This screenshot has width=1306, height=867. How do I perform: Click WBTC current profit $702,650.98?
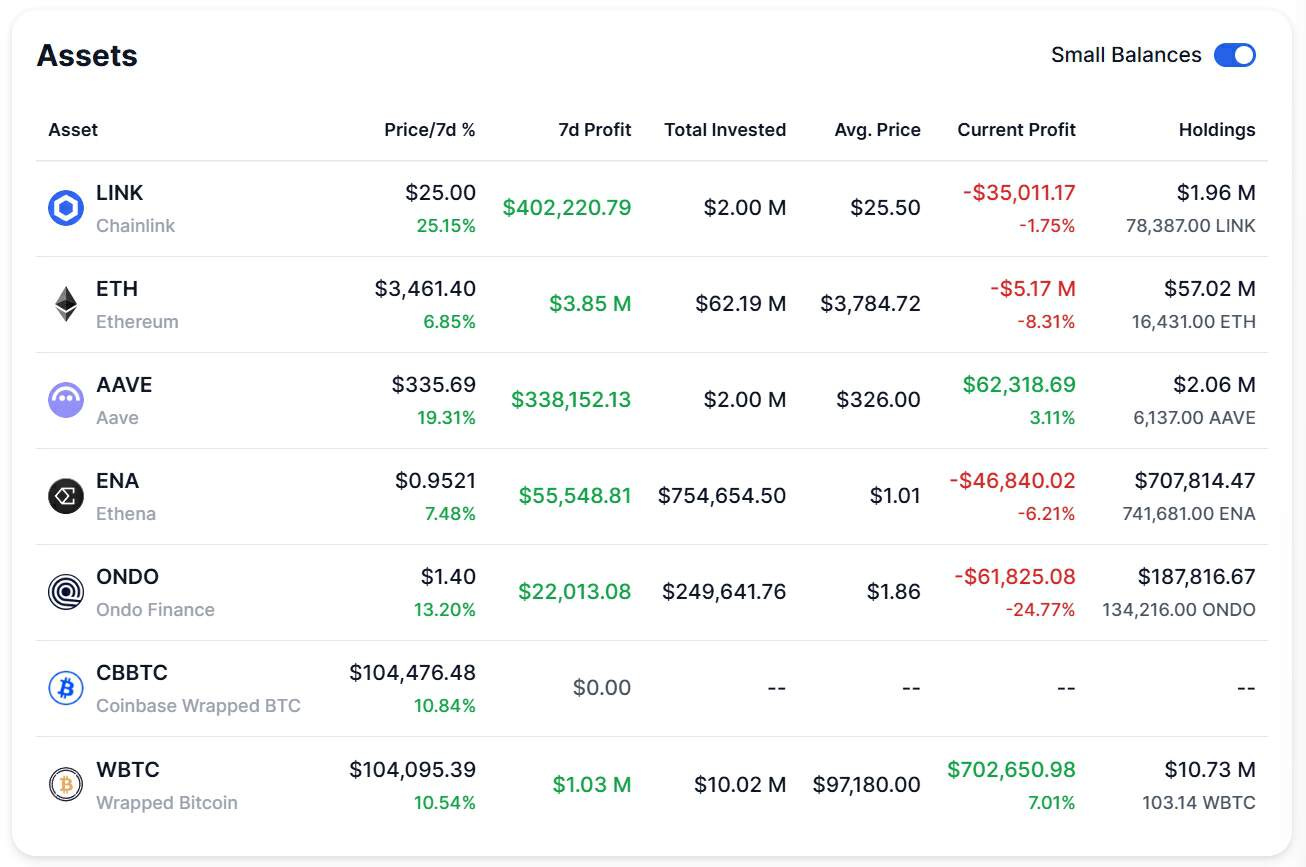coord(1011,770)
